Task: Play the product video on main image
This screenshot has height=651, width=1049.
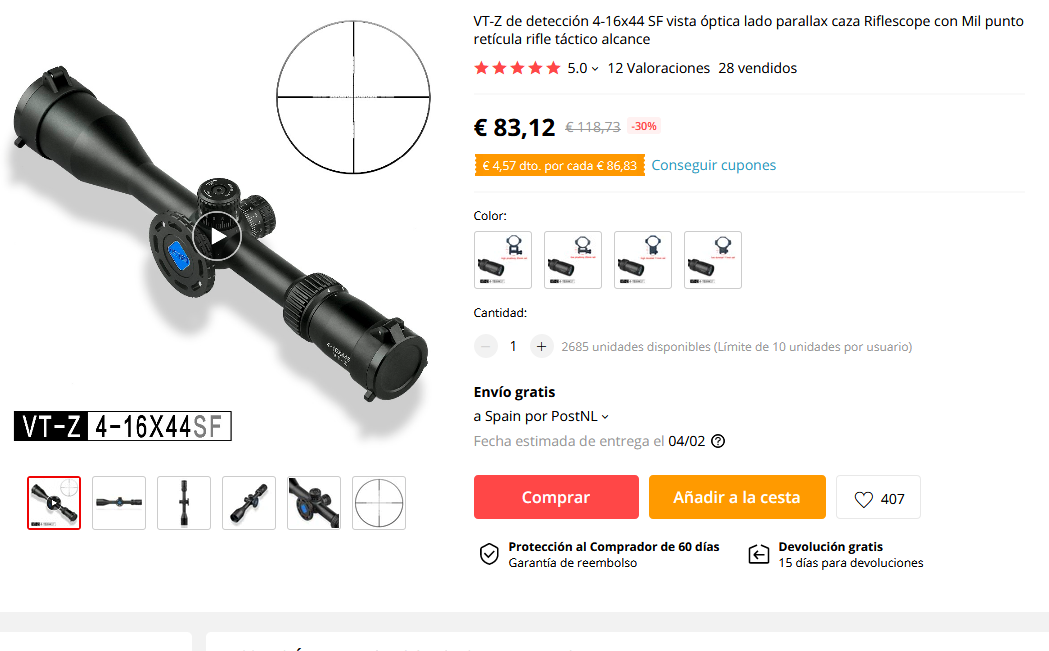Action: (217, 236)
